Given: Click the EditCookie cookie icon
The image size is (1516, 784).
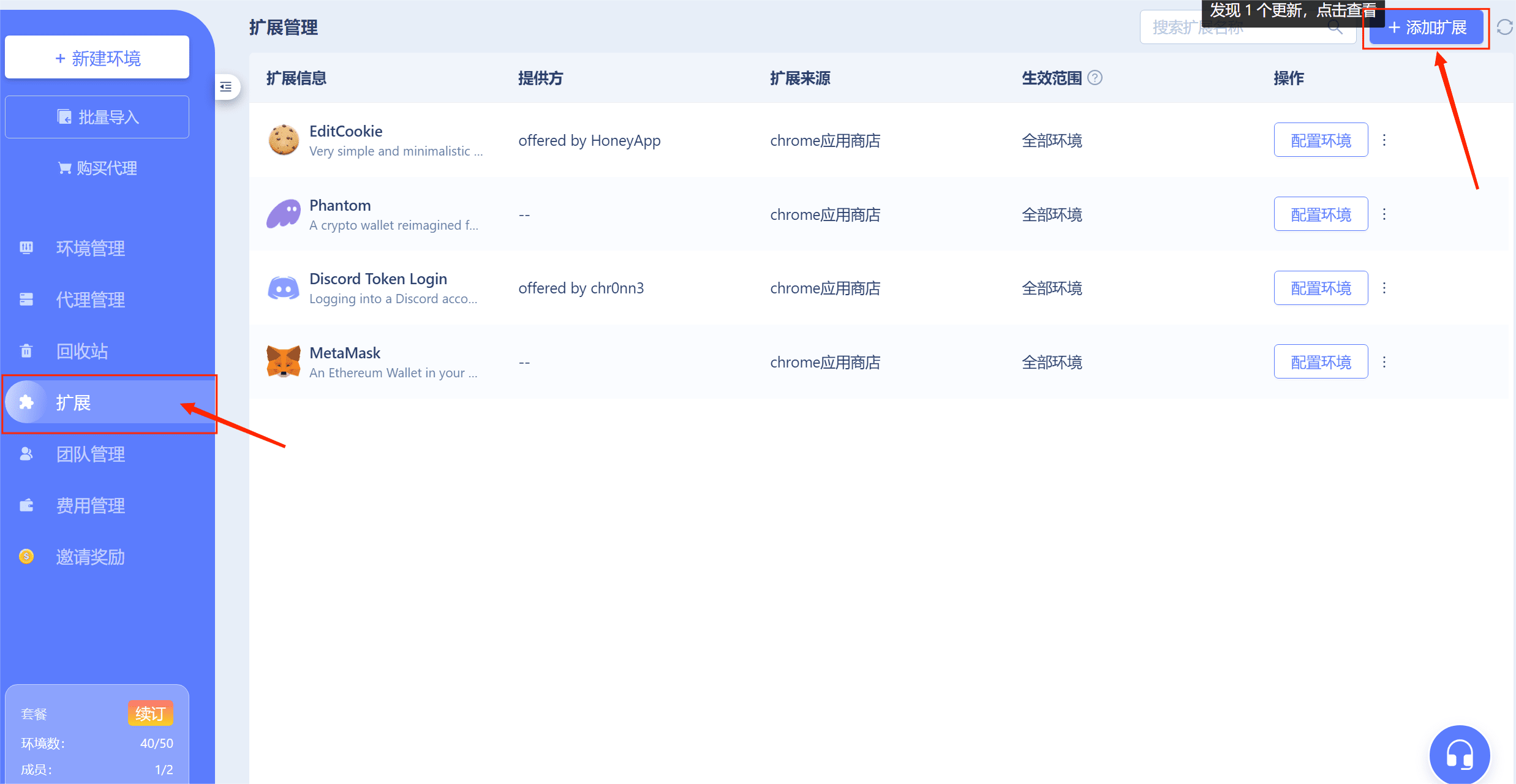Looking at the screenshot, I should (x=284, y=140).
